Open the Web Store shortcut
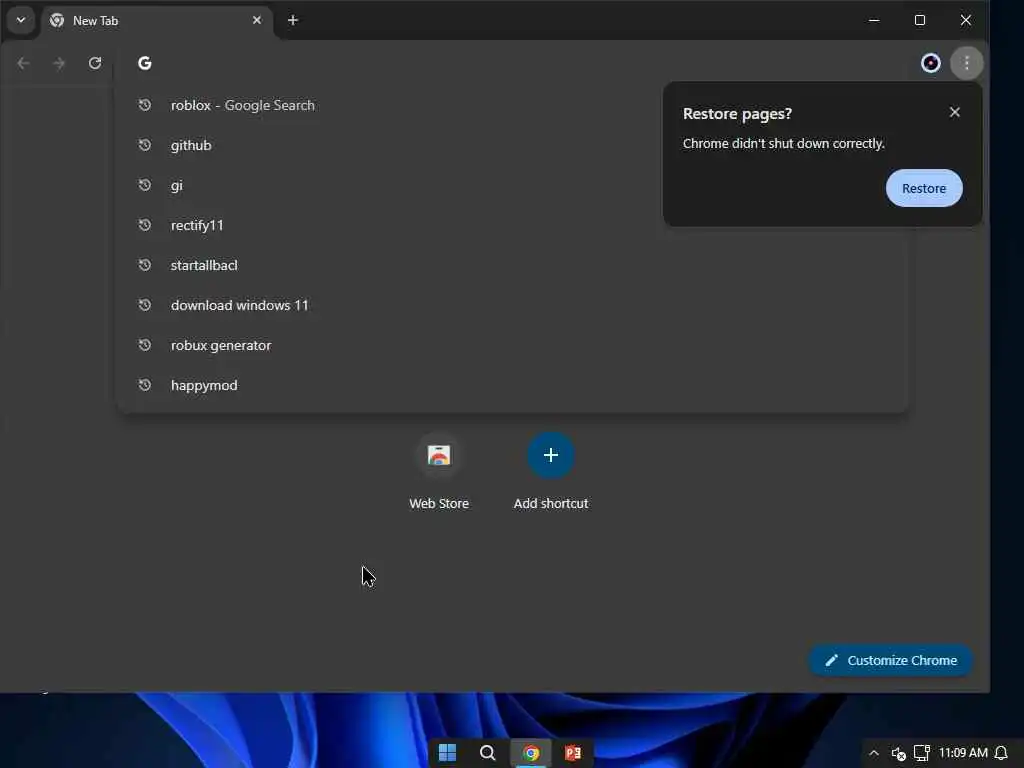The image size is (1024, 768). pyautogui.click(x=439, y=472)
